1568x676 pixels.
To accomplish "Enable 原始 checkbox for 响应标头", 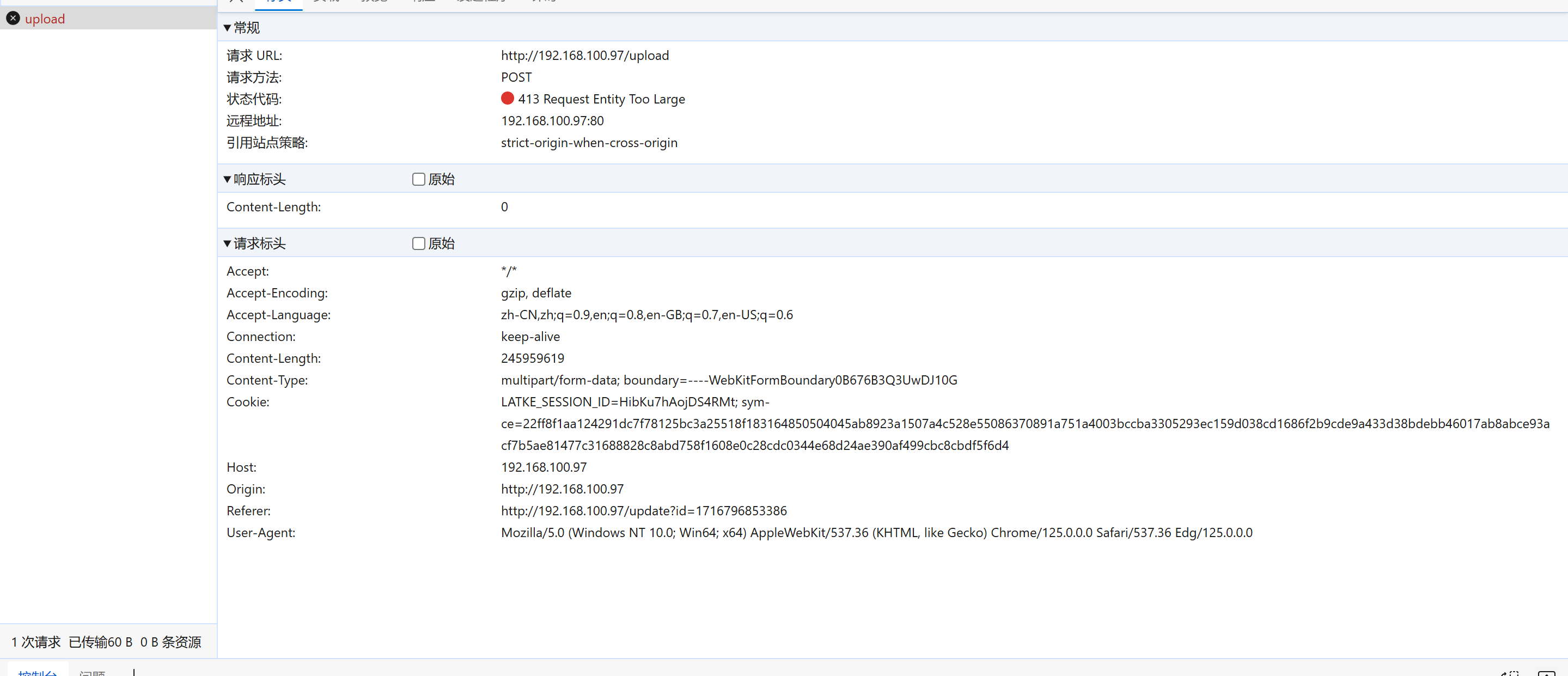I will (x=418, y=179).
